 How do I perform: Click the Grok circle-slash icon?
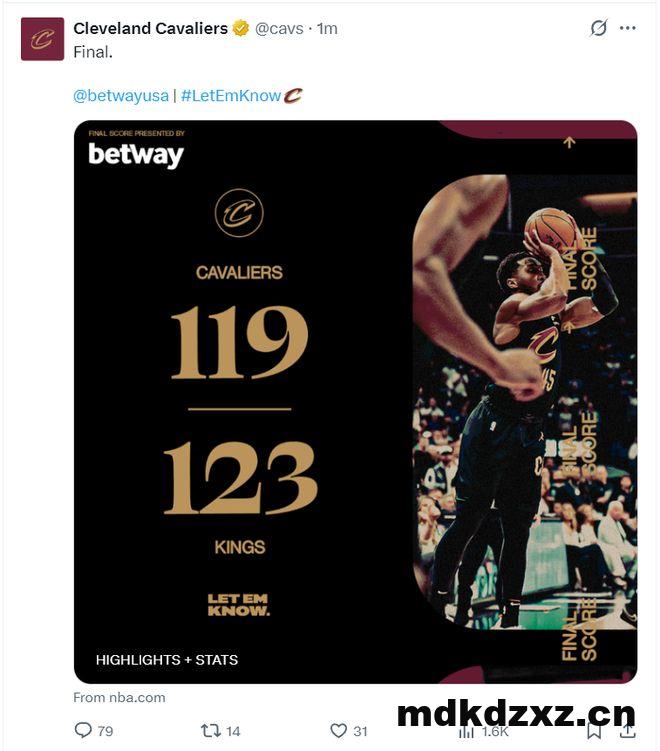pyautogui.click(x=598, y=28)
